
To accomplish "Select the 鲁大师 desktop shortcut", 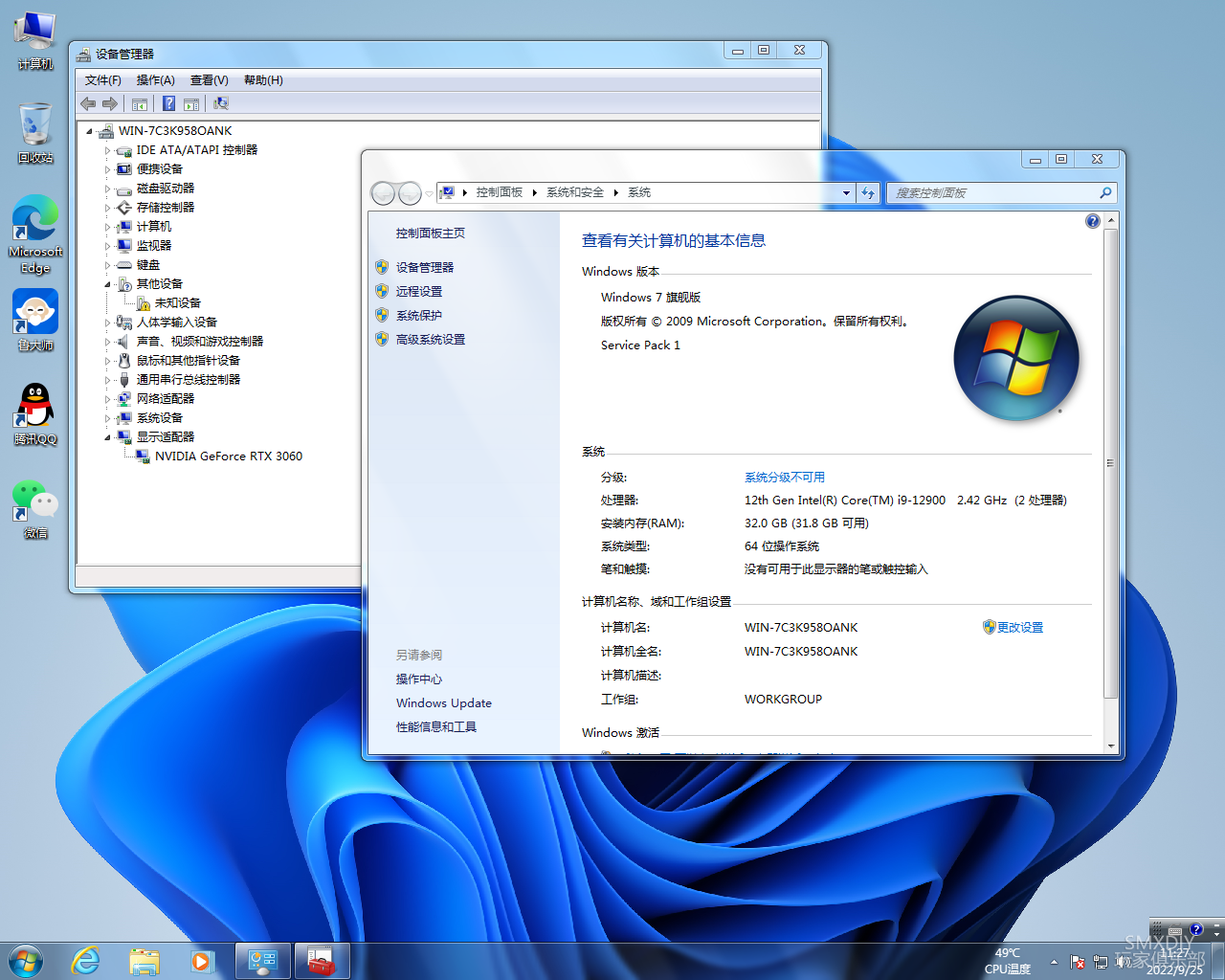I will pos(35,321).
